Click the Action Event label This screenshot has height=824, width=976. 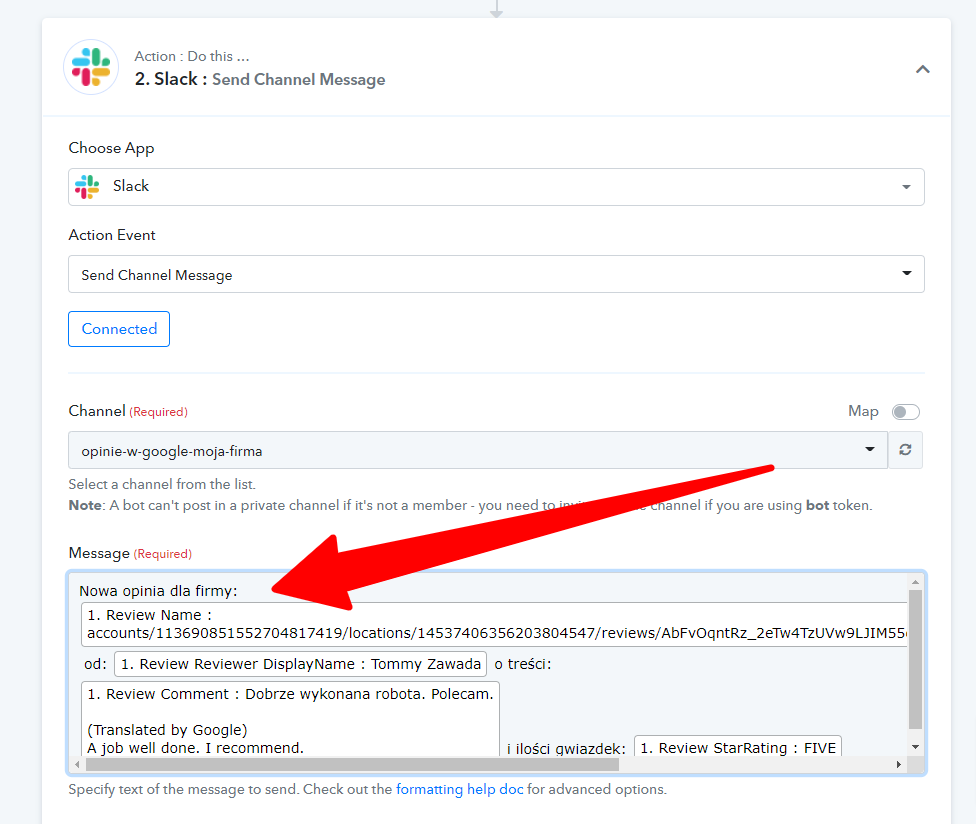coord(112,235)
